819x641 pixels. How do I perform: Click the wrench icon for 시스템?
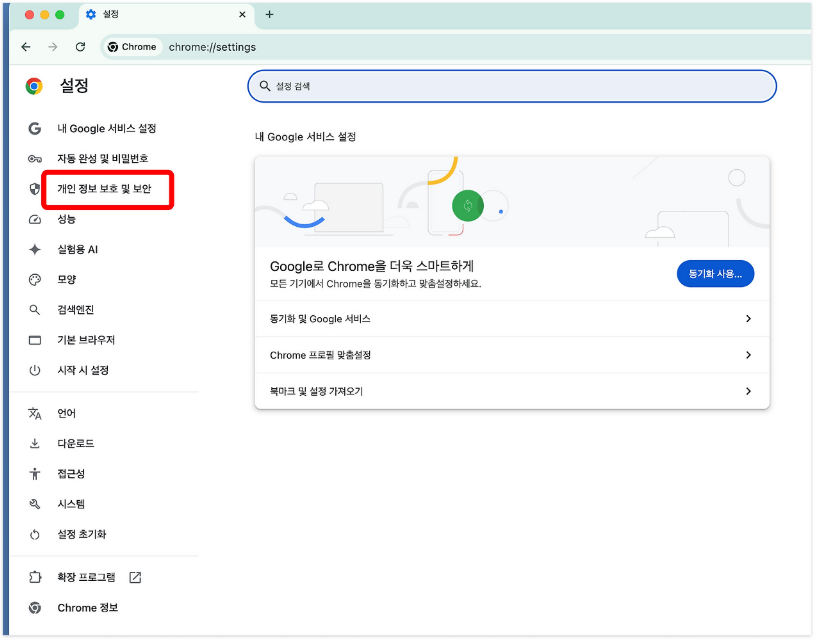[x=34, y=504]
